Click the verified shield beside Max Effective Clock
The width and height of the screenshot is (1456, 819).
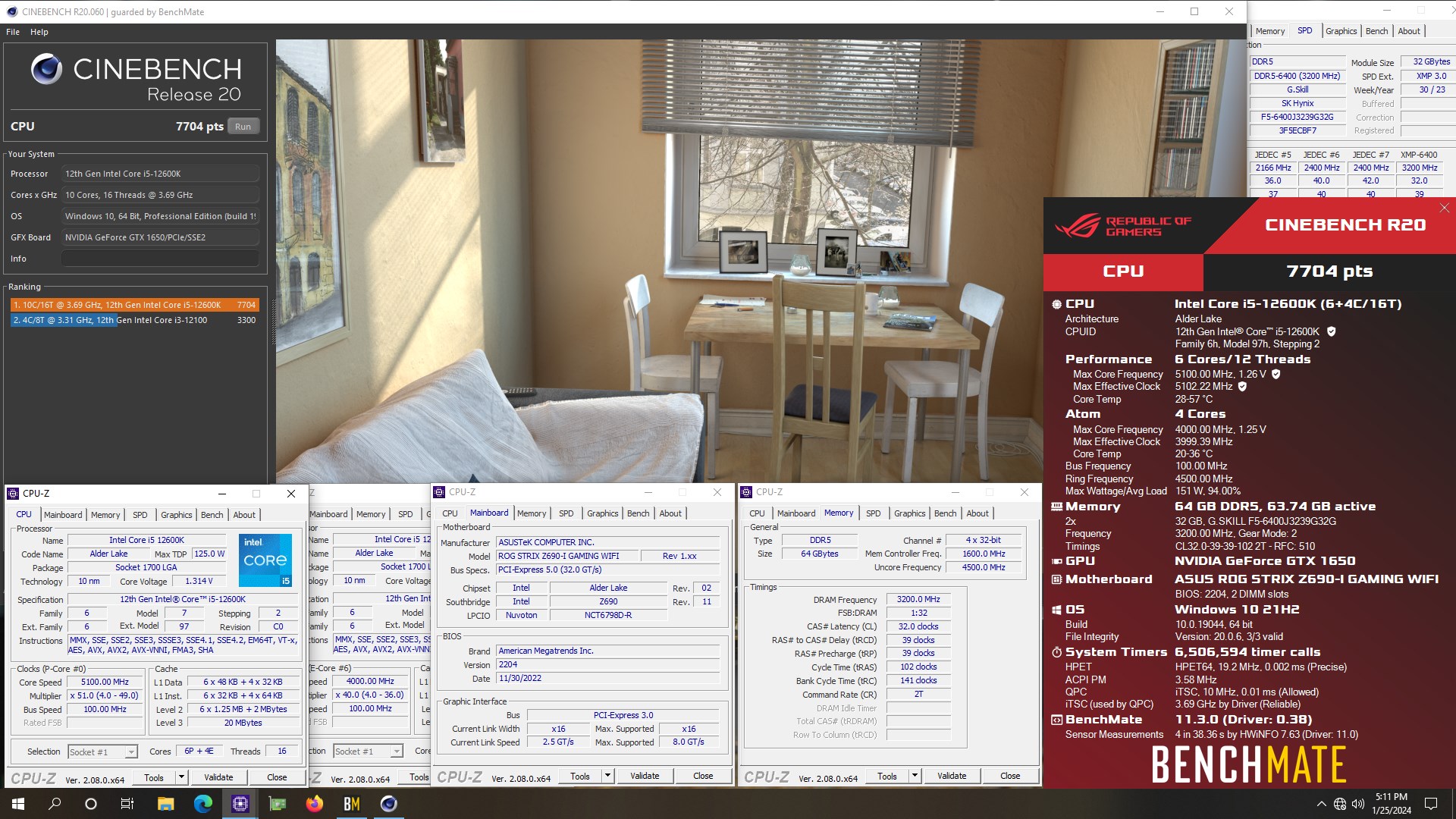[x=1242, y=386]
